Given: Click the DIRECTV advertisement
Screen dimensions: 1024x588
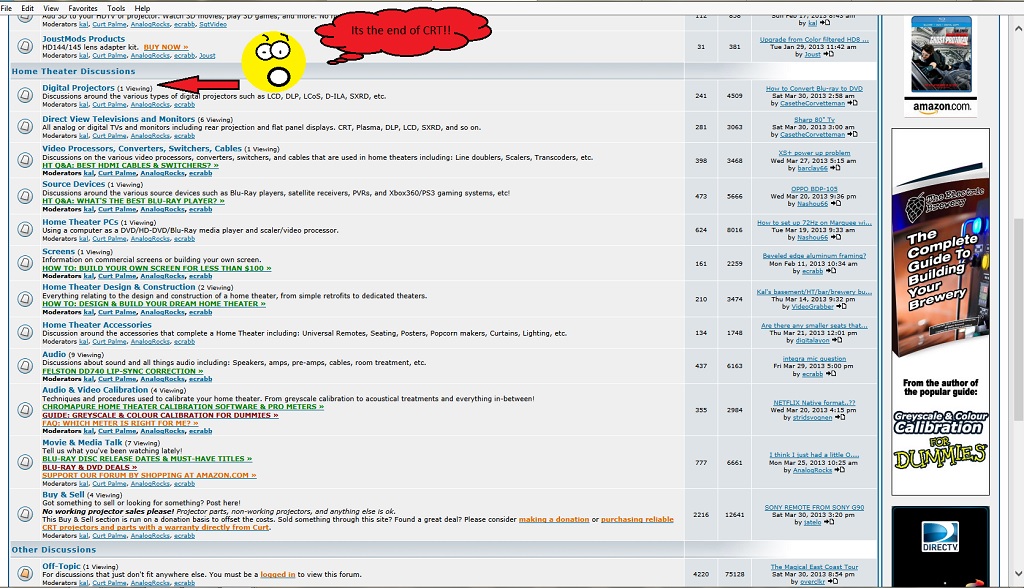Looking at the screenshot, I should tap(940, 546).
